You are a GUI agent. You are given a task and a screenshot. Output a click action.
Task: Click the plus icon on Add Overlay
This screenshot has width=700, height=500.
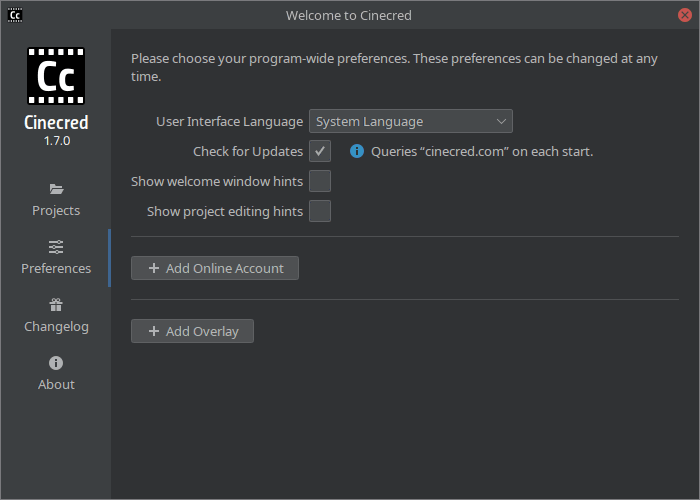click(154, 331)
